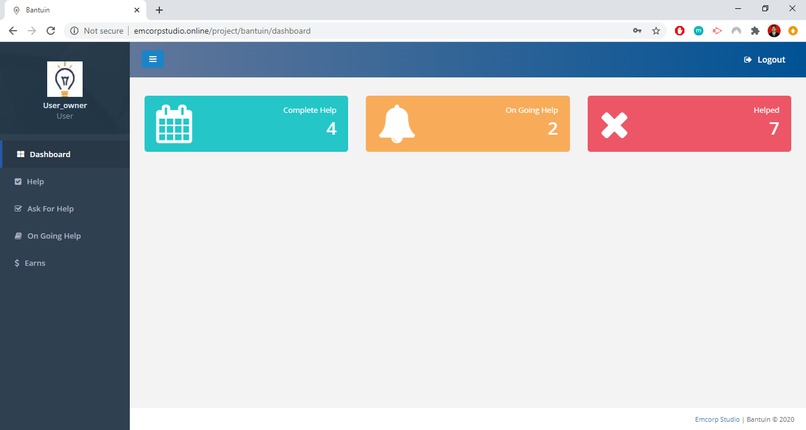Viewport: 806px width, 430px height.
Task: Reload the page with refresh button
Action: [50, 31]
